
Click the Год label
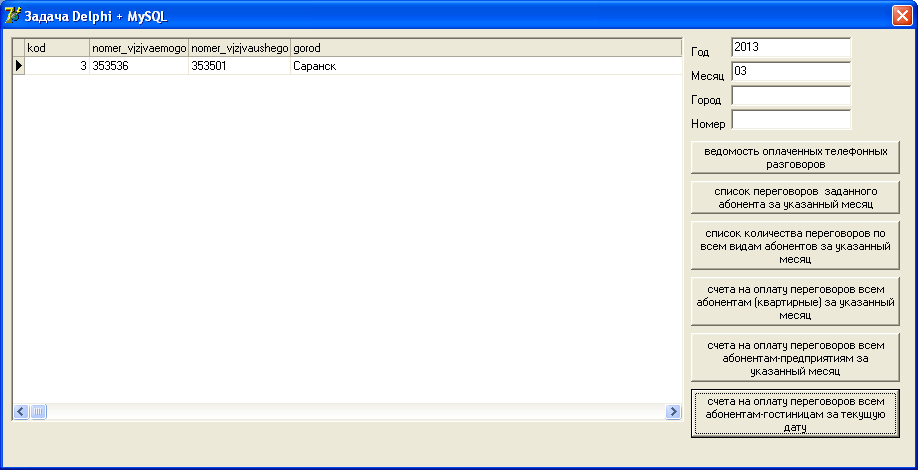point(700,52)
